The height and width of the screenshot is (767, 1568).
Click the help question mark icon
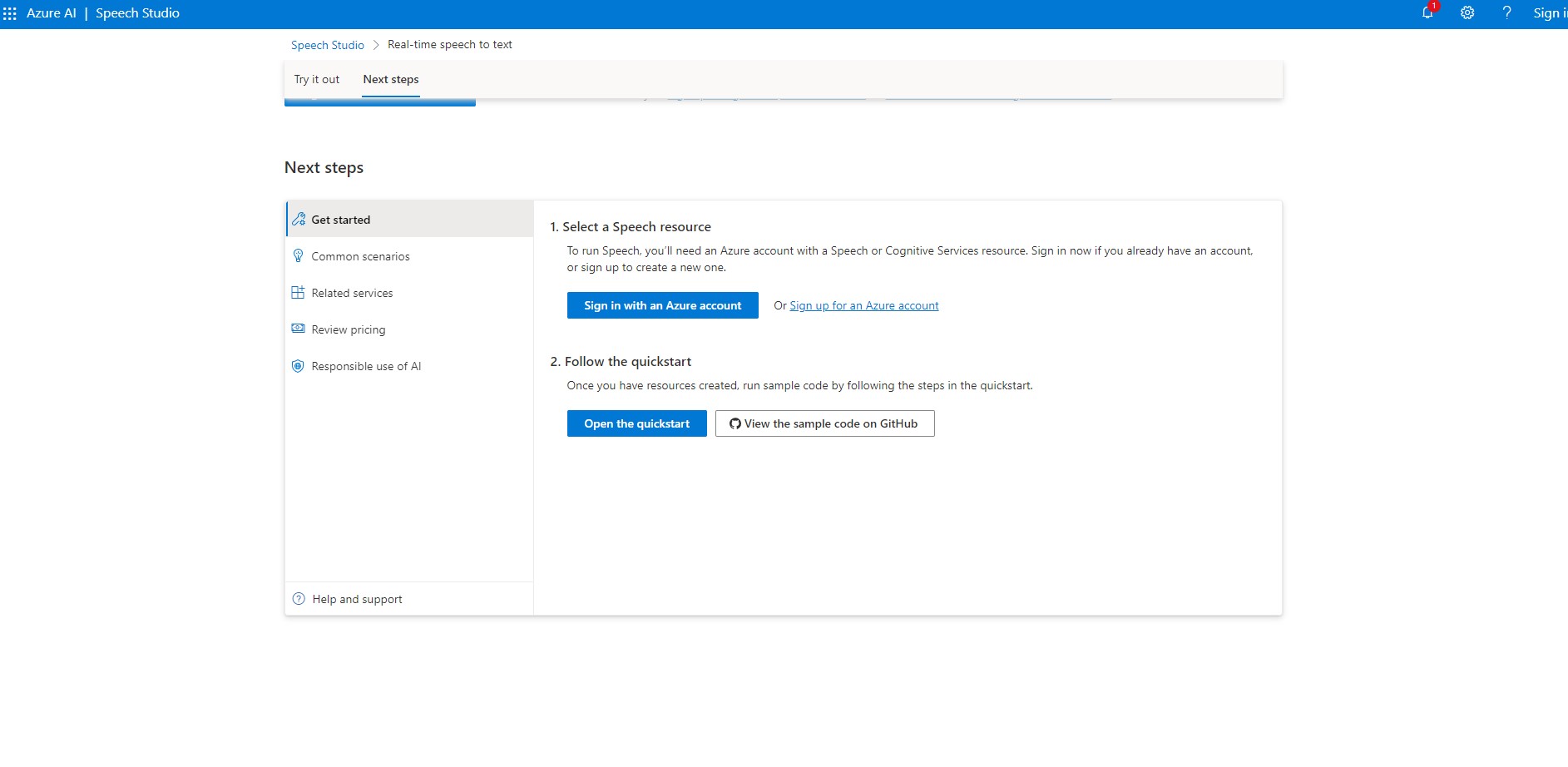[x=1506, y=12]
